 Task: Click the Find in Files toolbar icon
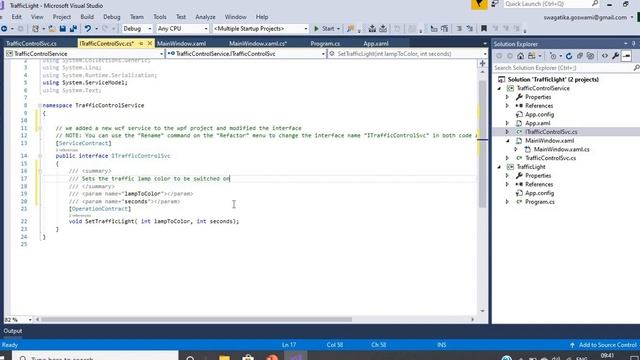(350, 29)
